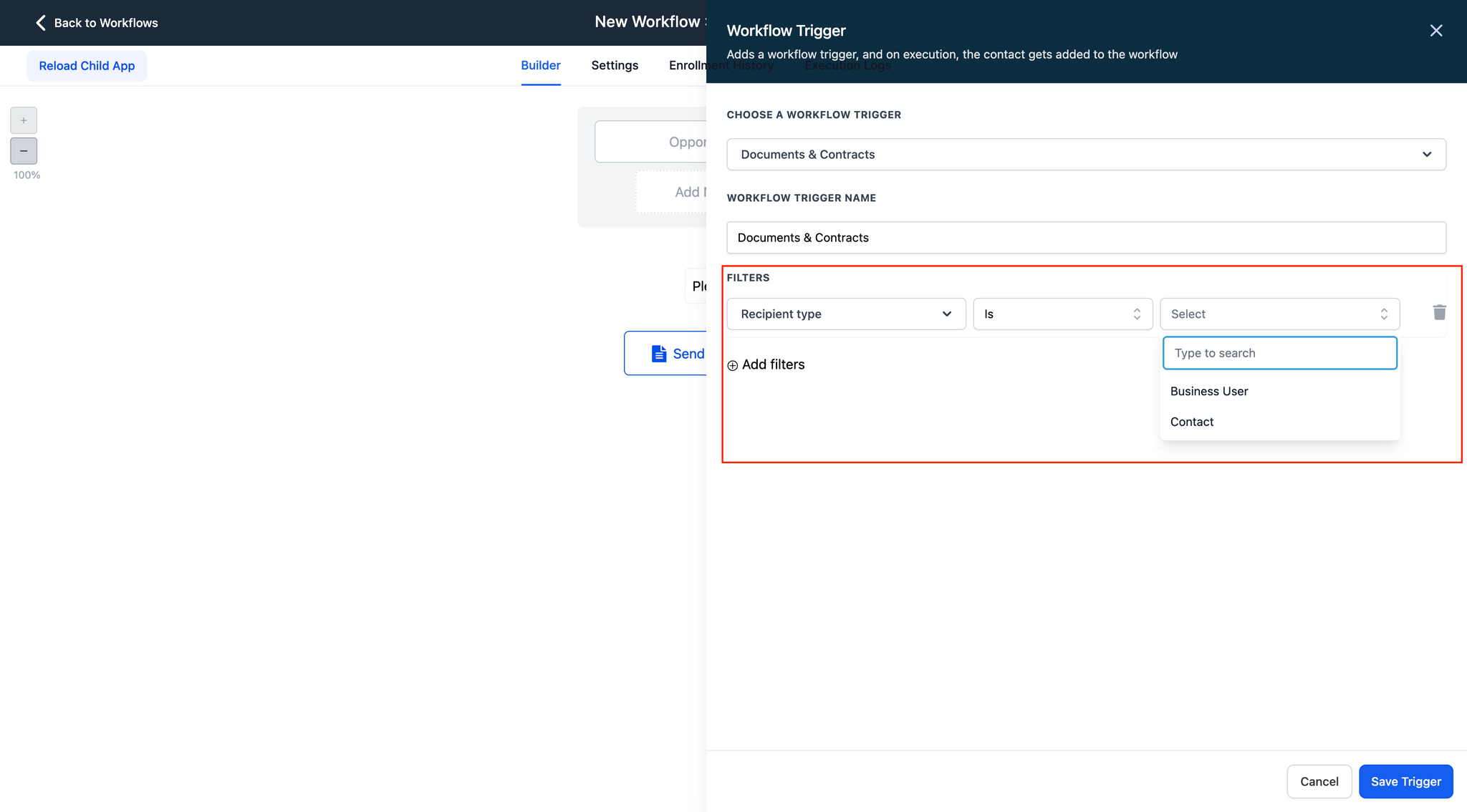Select Business User from recipient options
The width and height of the screenshot is (1467, 812).
click(1209, 391)
